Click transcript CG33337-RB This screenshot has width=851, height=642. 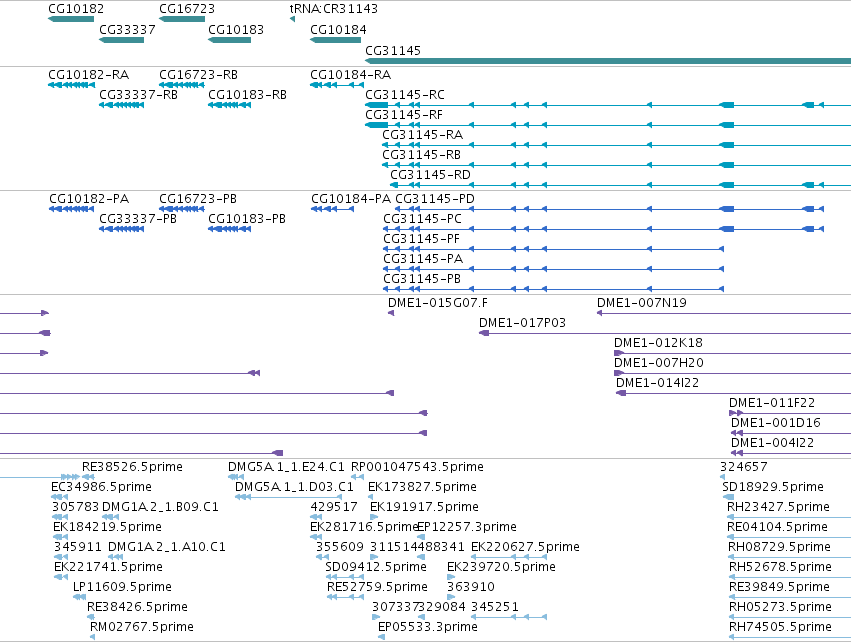click(x=122, y=105)
